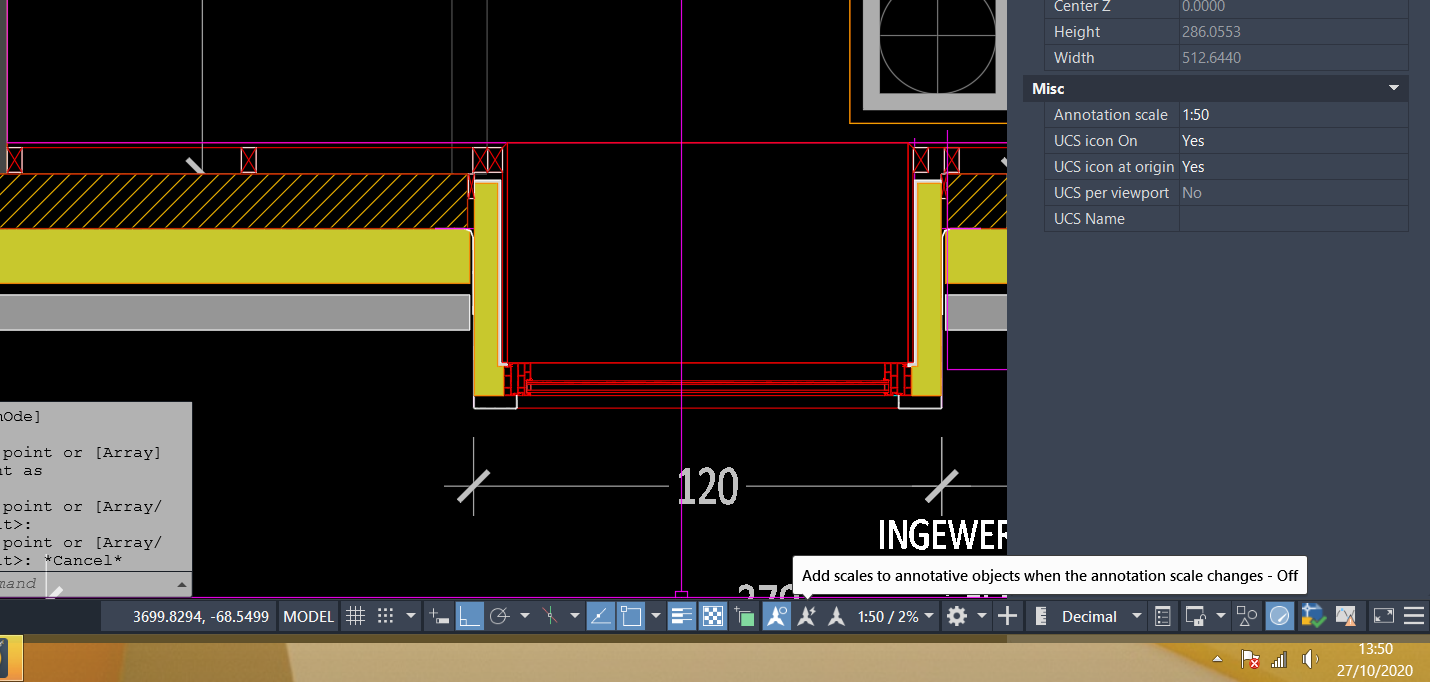Open volume speaker icon in tray
The image size is (1430, 682).
click(x=1309, y=660)
